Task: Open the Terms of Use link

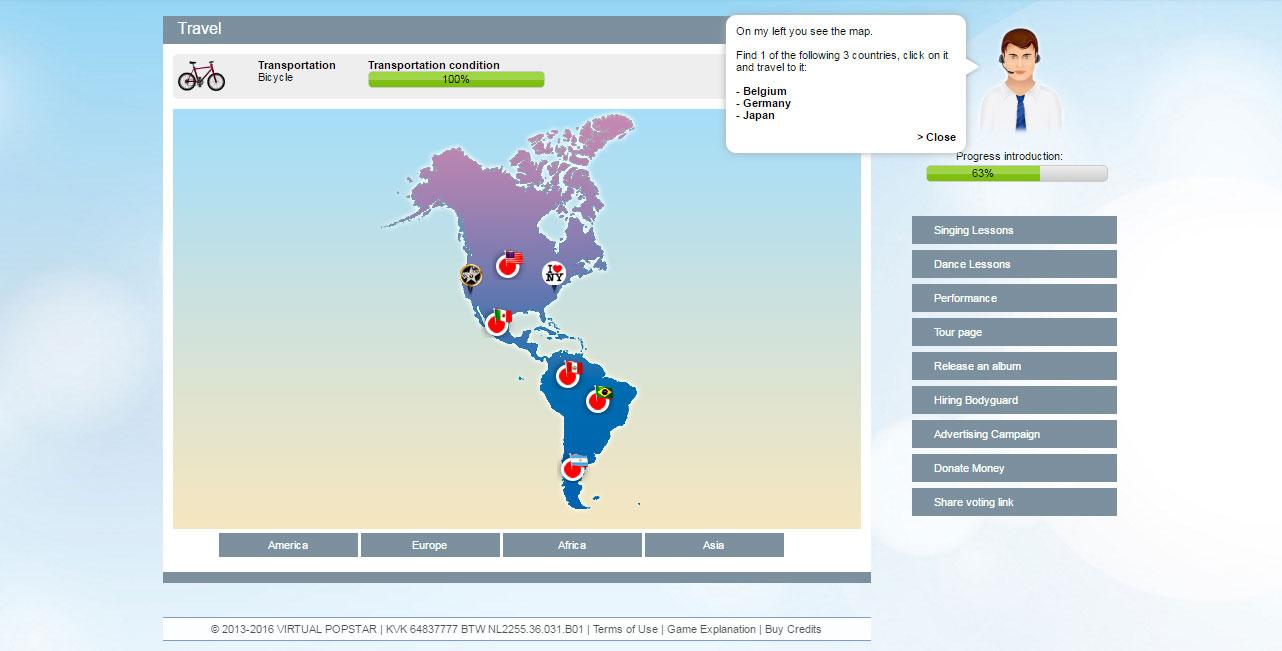Action: [626, 629]
